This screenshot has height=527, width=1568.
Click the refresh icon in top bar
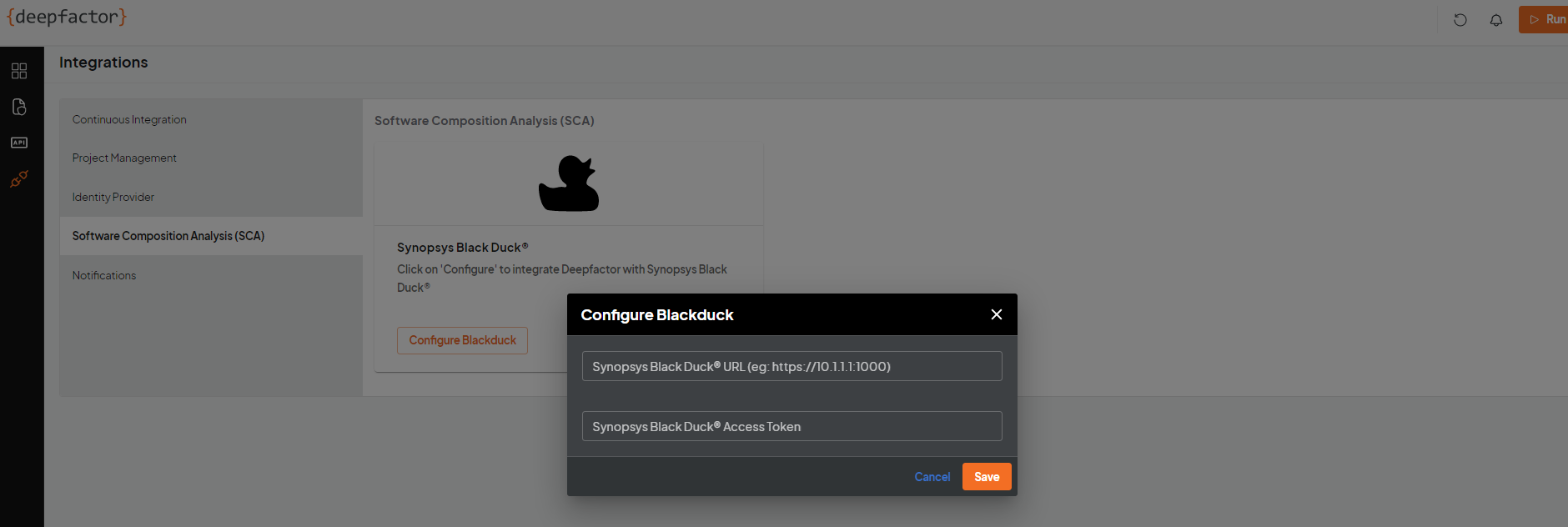point(1460,20)
